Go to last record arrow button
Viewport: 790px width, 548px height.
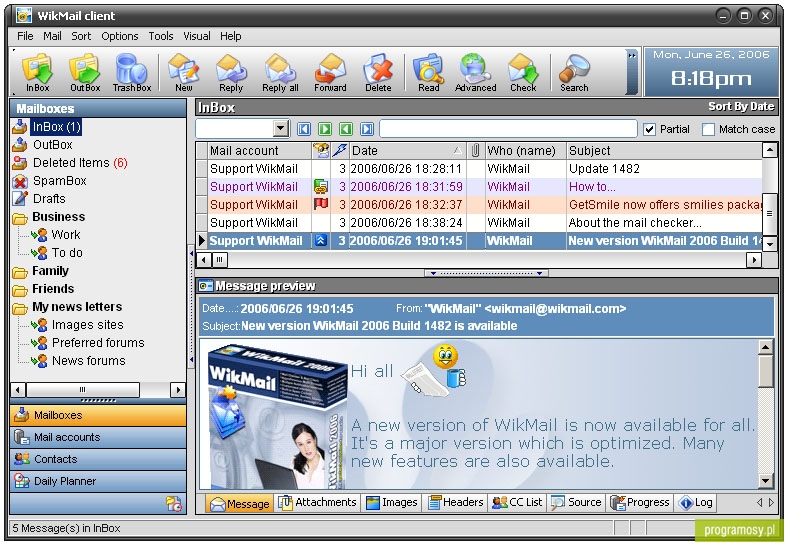pos(367,129)
